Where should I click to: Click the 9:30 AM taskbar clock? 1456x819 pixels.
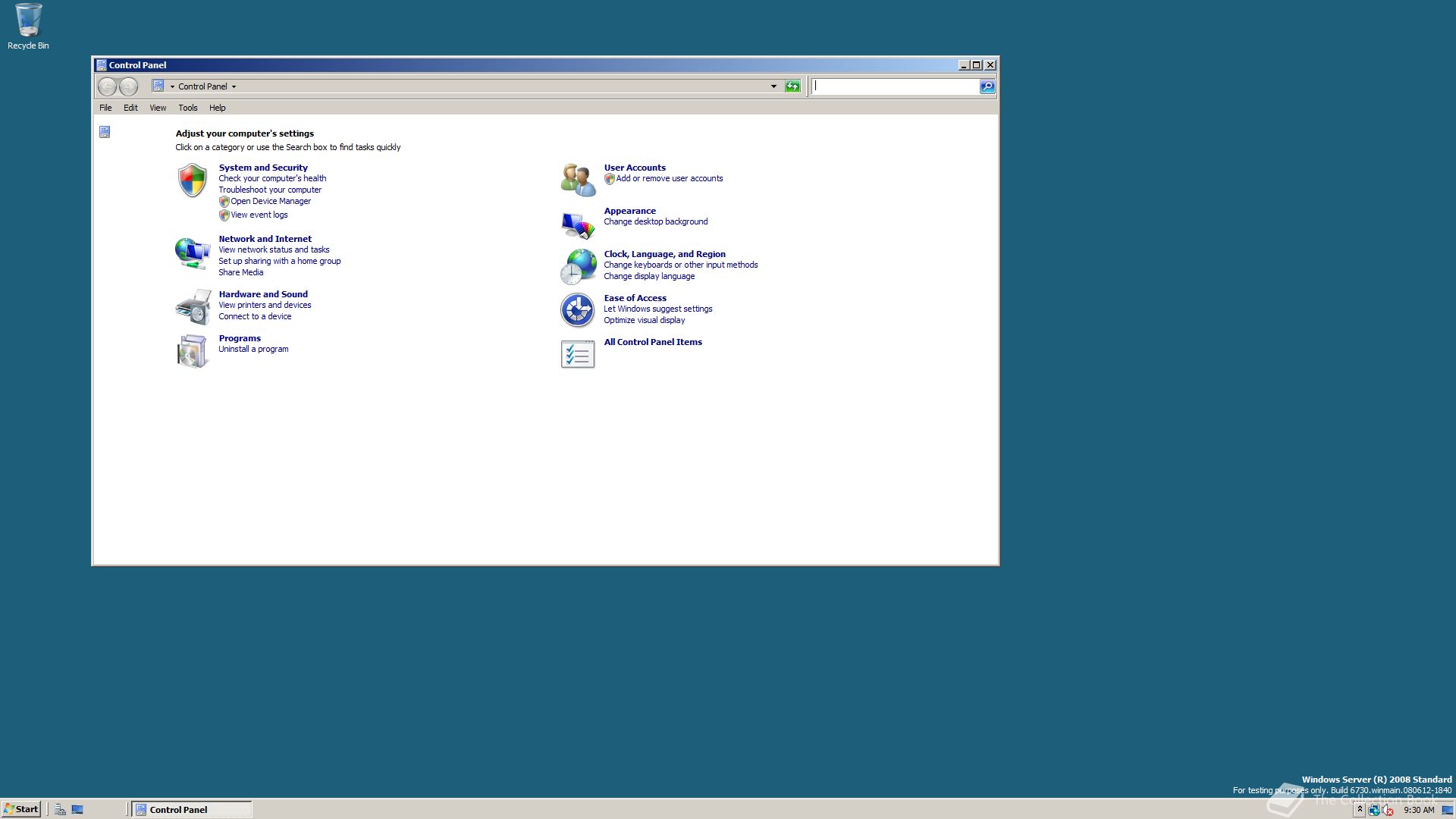click(1419, 810)
